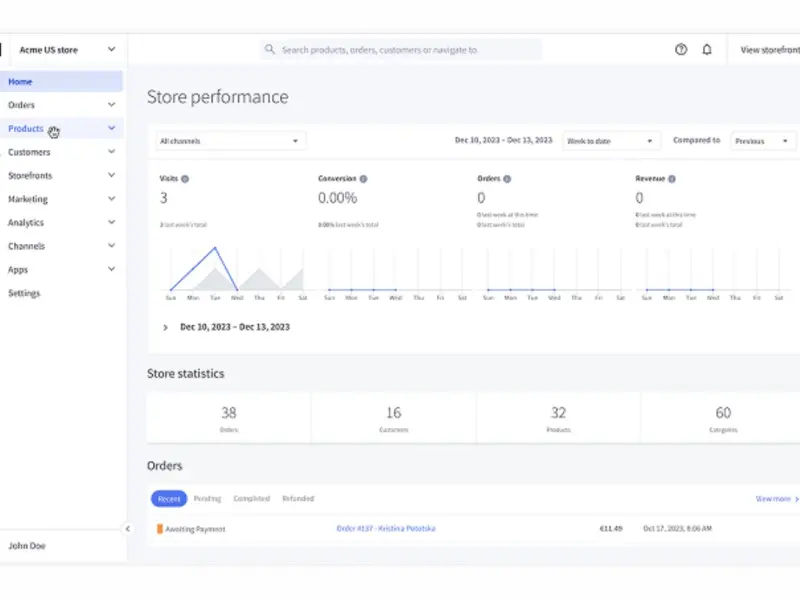Click the Orders metric info icon
Image resolution: width=800 pixels, height=600 pixels.
(507, 179)
